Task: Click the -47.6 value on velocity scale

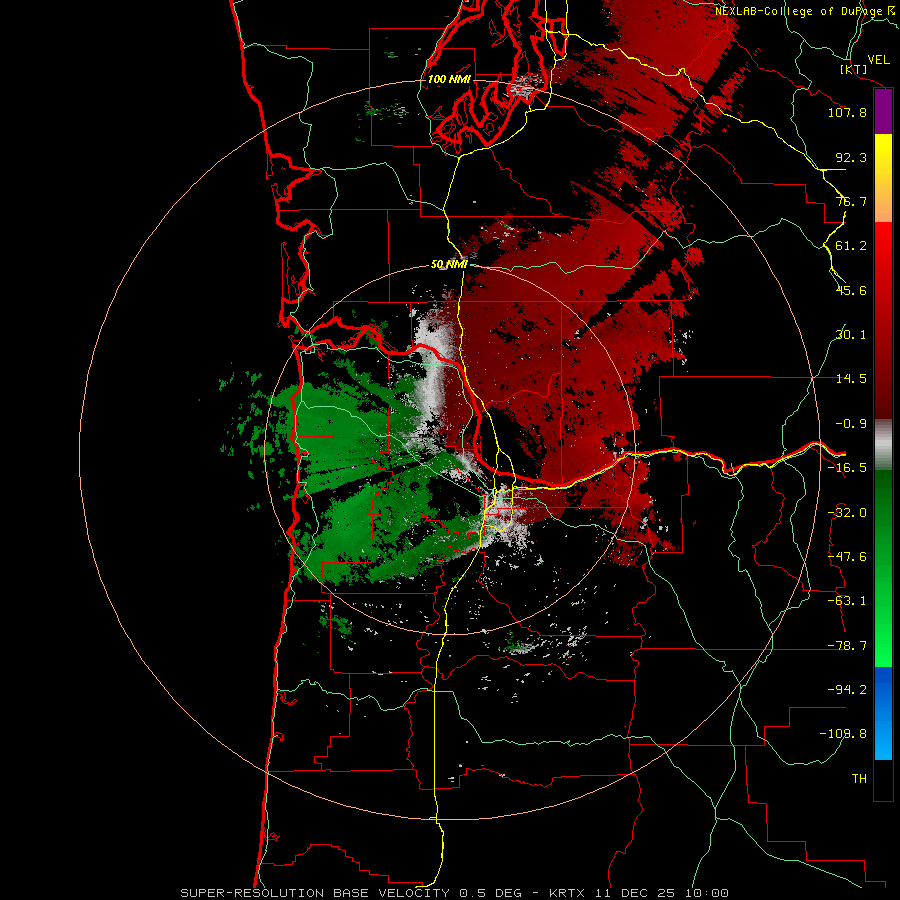Action: (847, 557)
